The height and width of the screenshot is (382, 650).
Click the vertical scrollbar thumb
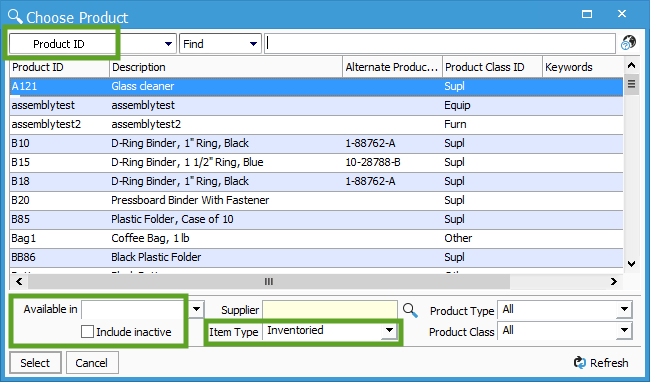click(631, 85)
